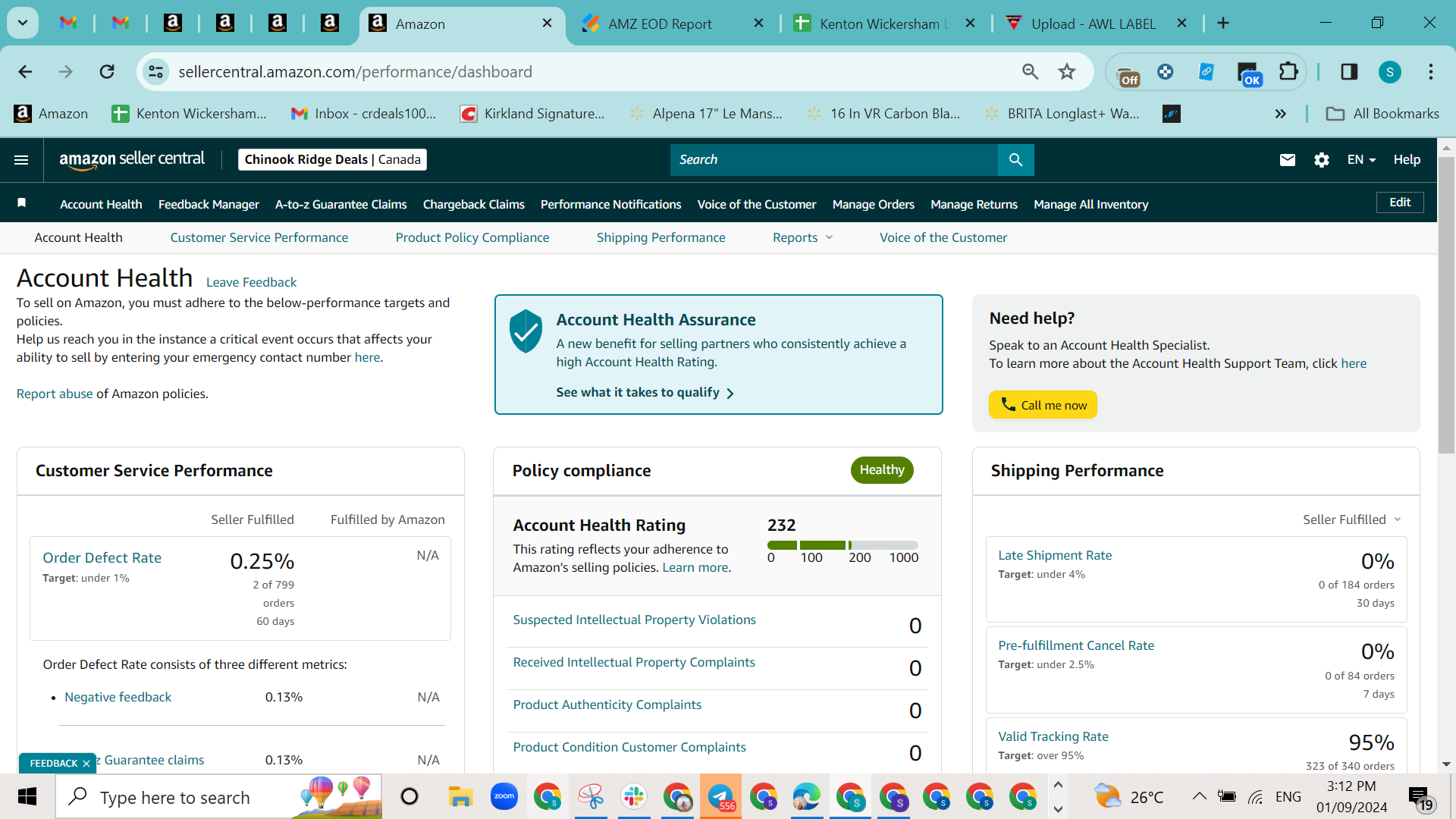
Task: Click the page vertical scrollbar
Action: (1446, 303)
